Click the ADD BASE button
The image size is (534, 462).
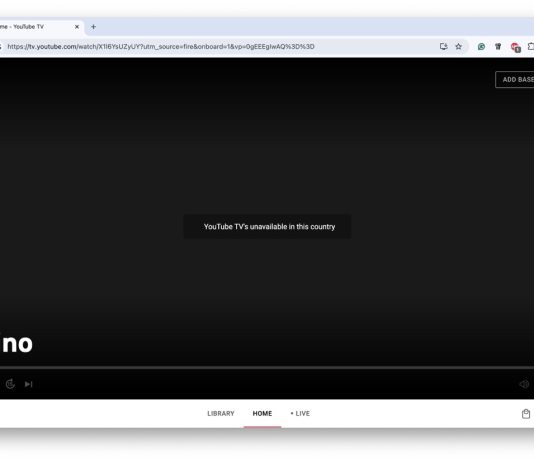coord(515,80)
